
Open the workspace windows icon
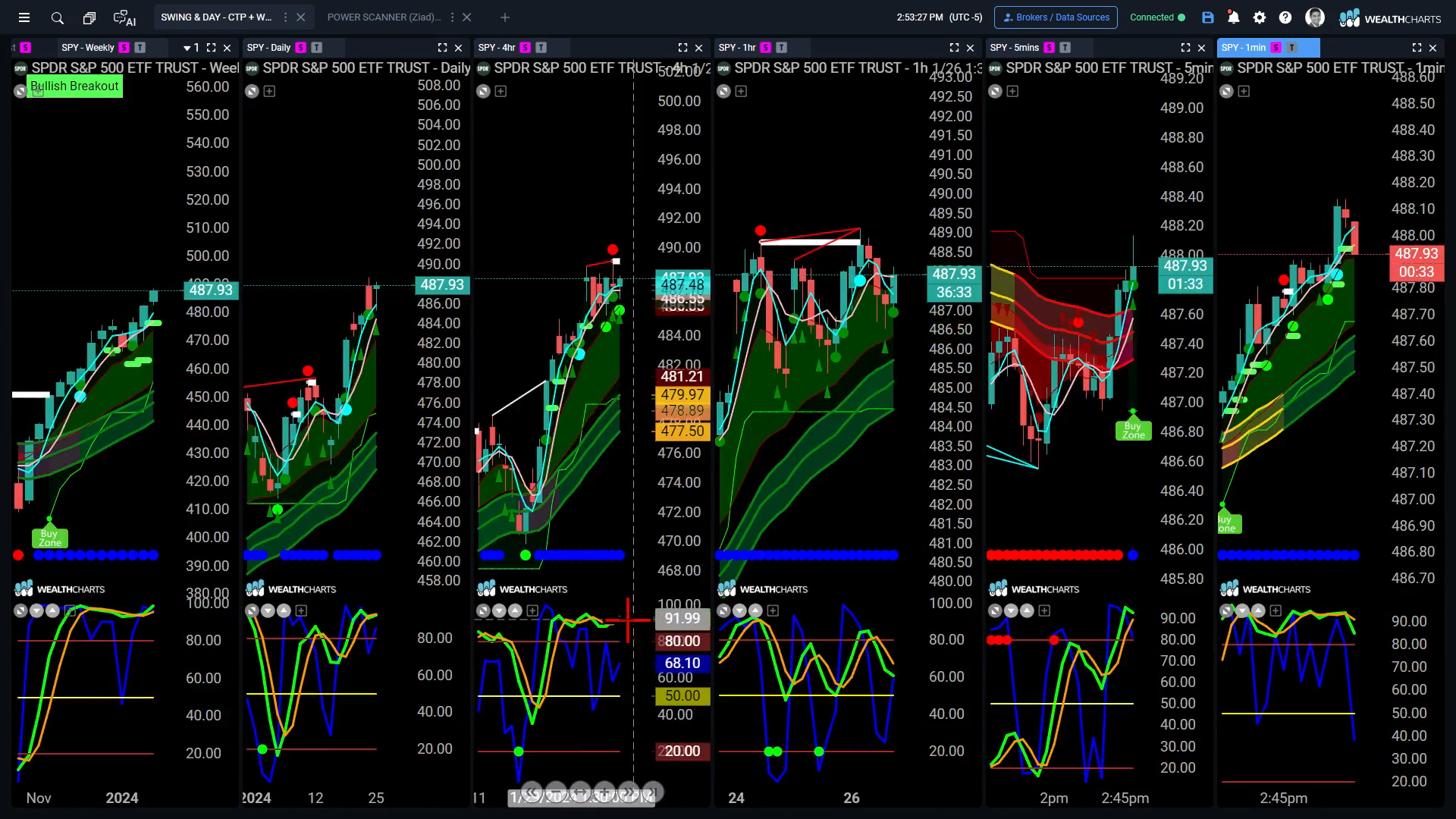pyautogui.click(x=89, y=17)
